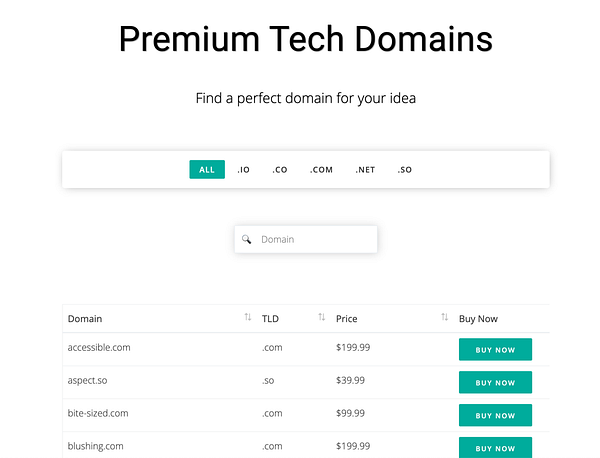This screenshot has width=600, height=458.
Task: Focus the Domain search field
Action: pyautogui.click(x=315, y=240)
